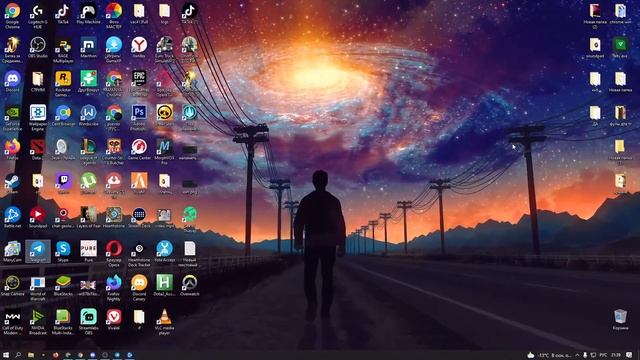Launch the Twitch shortcut icon
Screen dimensions: 640x360
(x=63, y=184)
